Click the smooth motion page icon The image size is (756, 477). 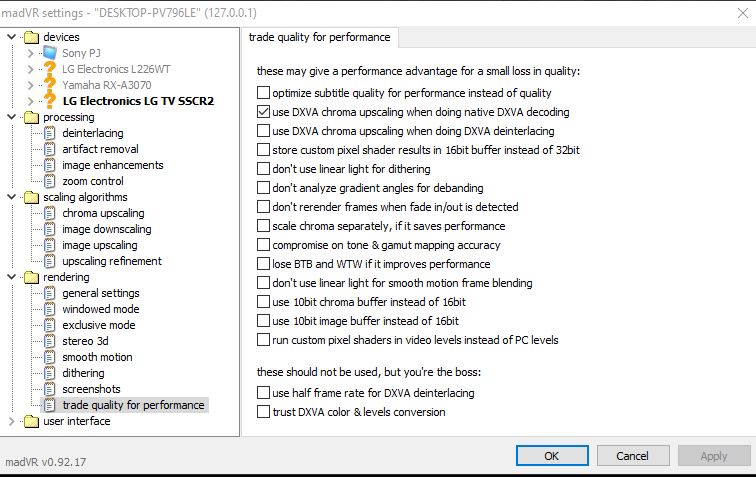tap(50, 357)
